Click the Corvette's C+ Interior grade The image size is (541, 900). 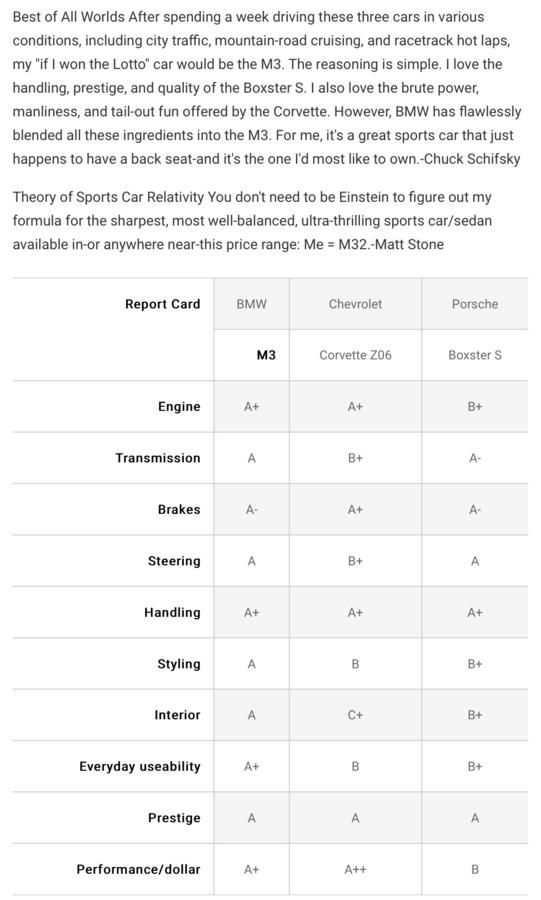(355, 715)
